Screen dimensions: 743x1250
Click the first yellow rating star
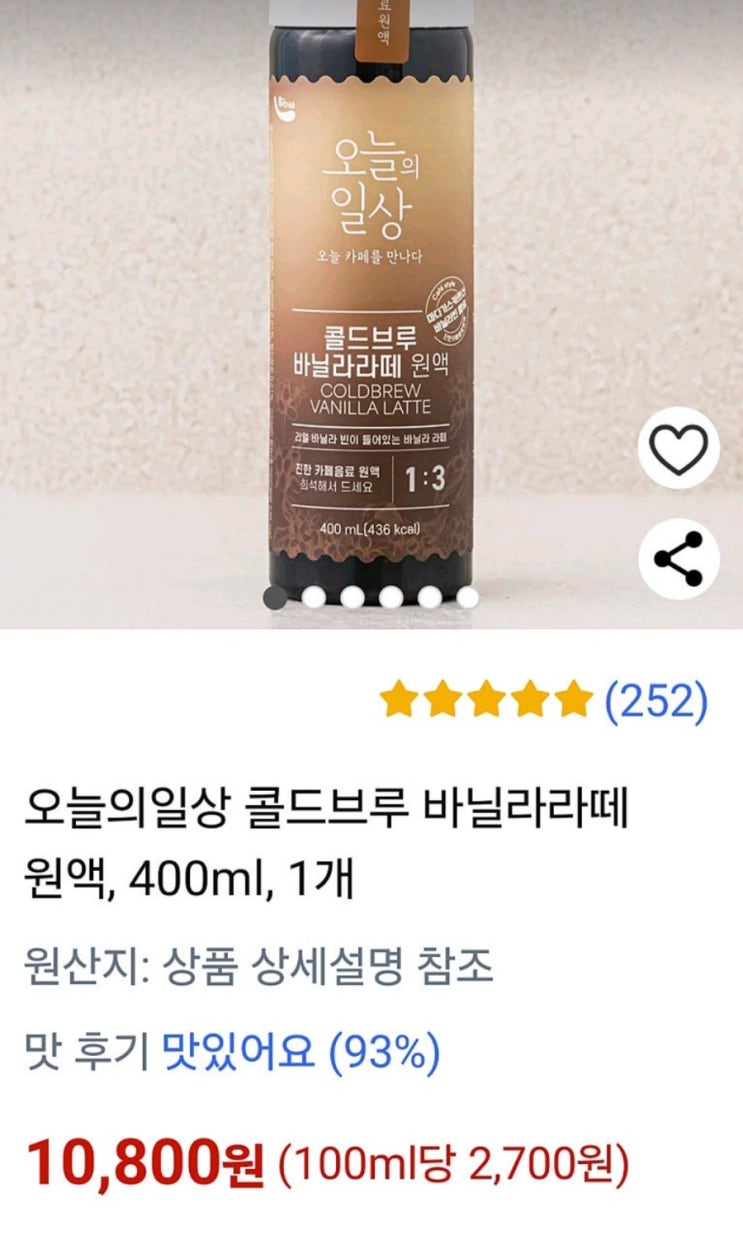pyautogui.click(x=400, y=701)
